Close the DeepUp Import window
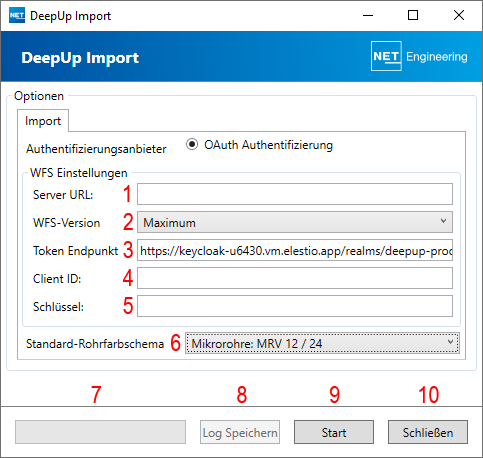This screenshot has height=458, width=483. [459, 15]
